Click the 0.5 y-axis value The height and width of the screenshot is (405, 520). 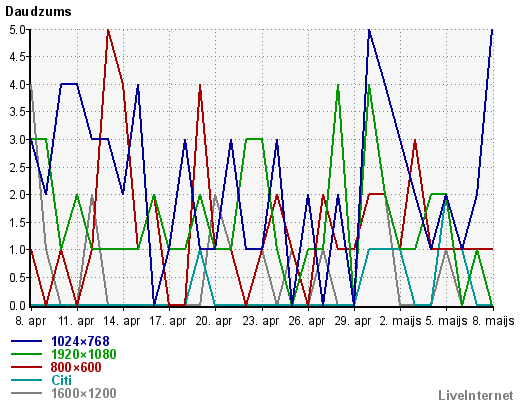click(x=18, y=278)
